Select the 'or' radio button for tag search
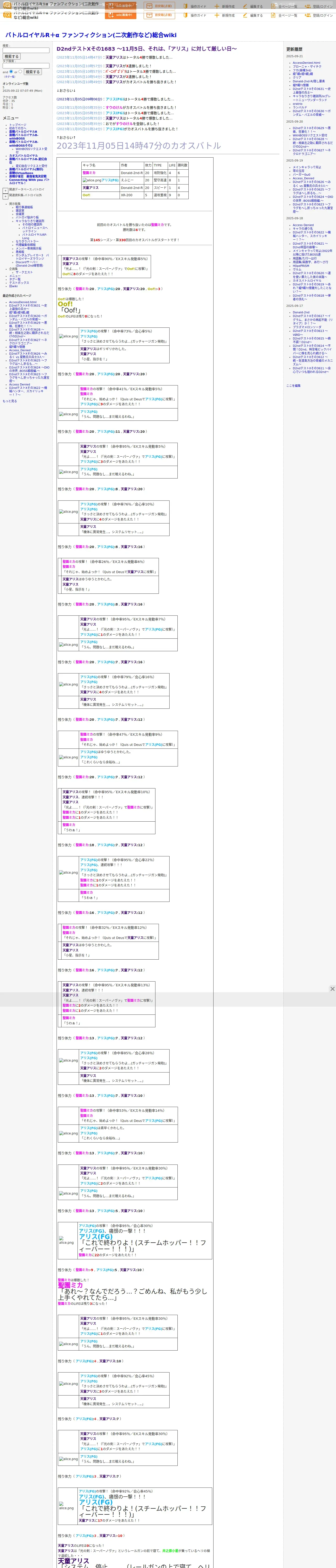Viewport: 336px width, 1568px height. 20,71
